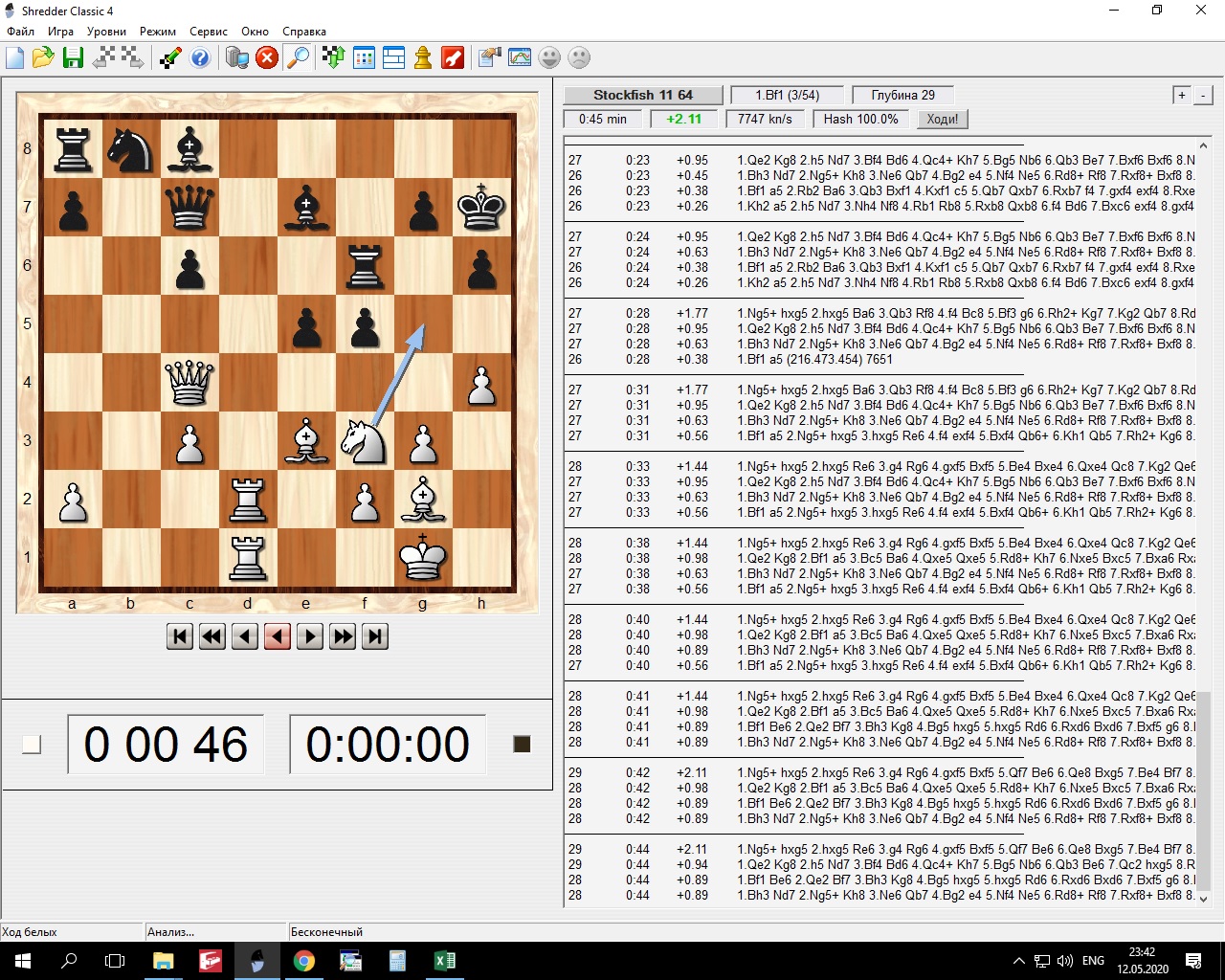1225x980 pixels.
Task: Select the white knight on f3
Action: [365, 440]
